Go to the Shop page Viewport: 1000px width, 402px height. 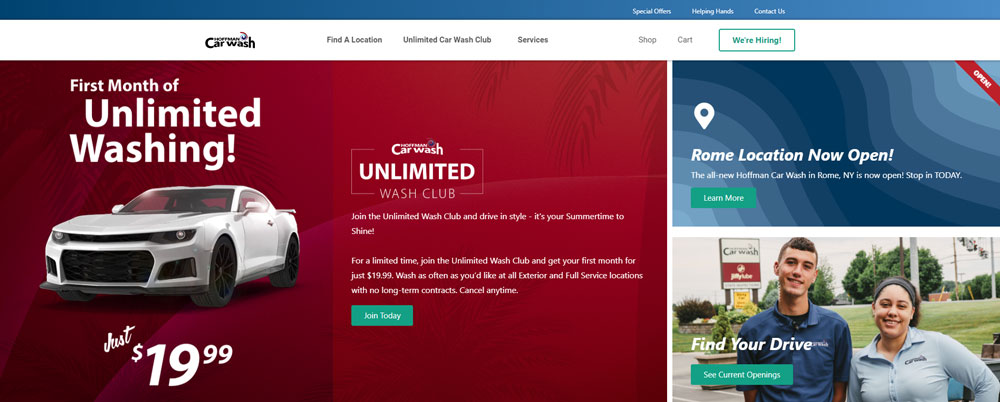coord(647,40)
